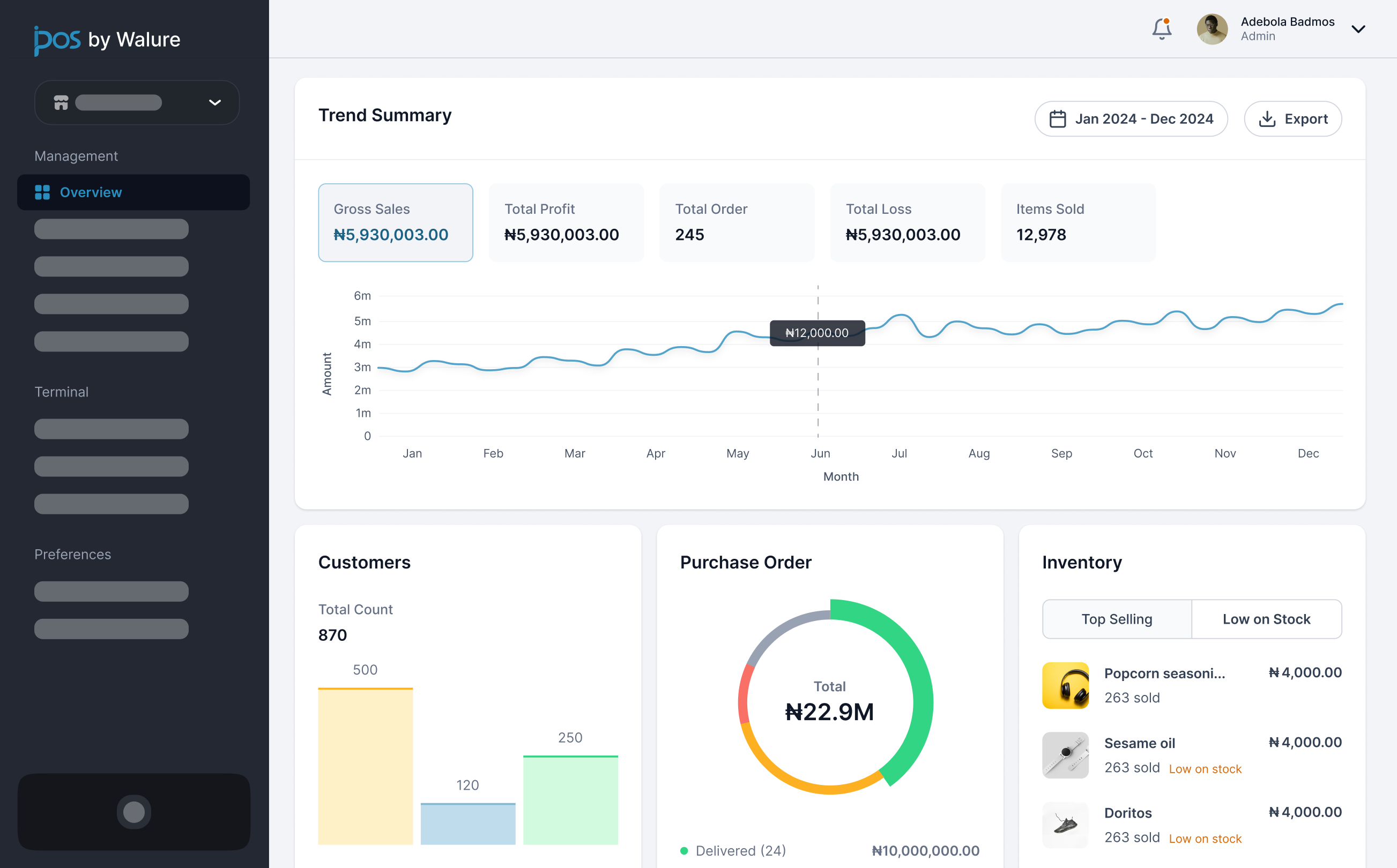
Task: Click the POS by Walure logo
Action: 107,40
